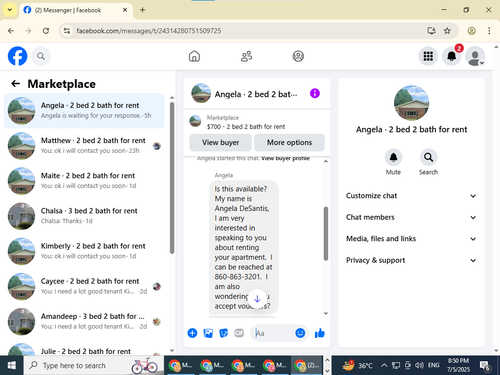Open Kimberly 2 bed 2 bath conversation
This screenshot has width=500, height=375.
(84, 251)
